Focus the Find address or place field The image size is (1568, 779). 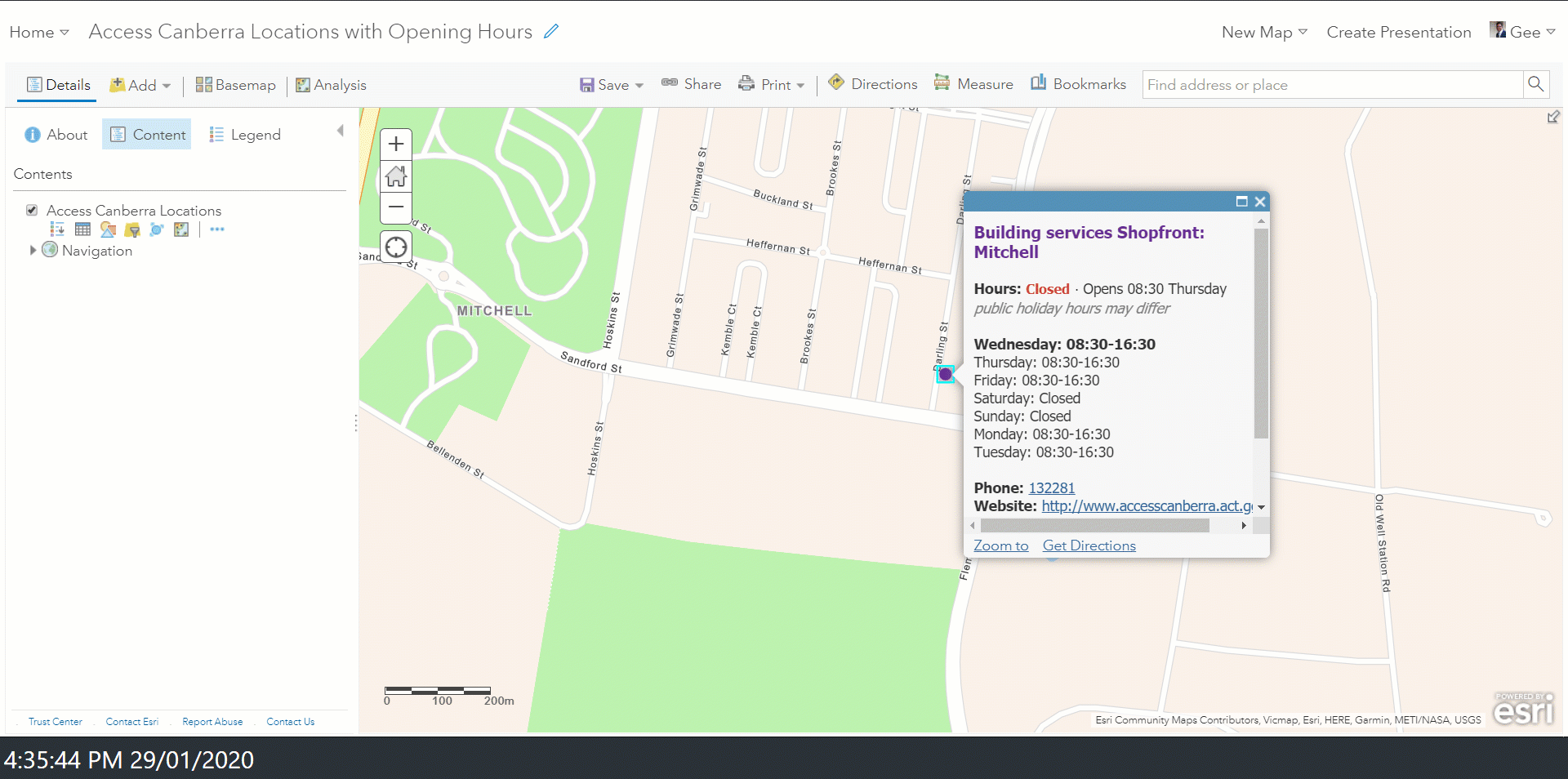(x=1333, y=84)
